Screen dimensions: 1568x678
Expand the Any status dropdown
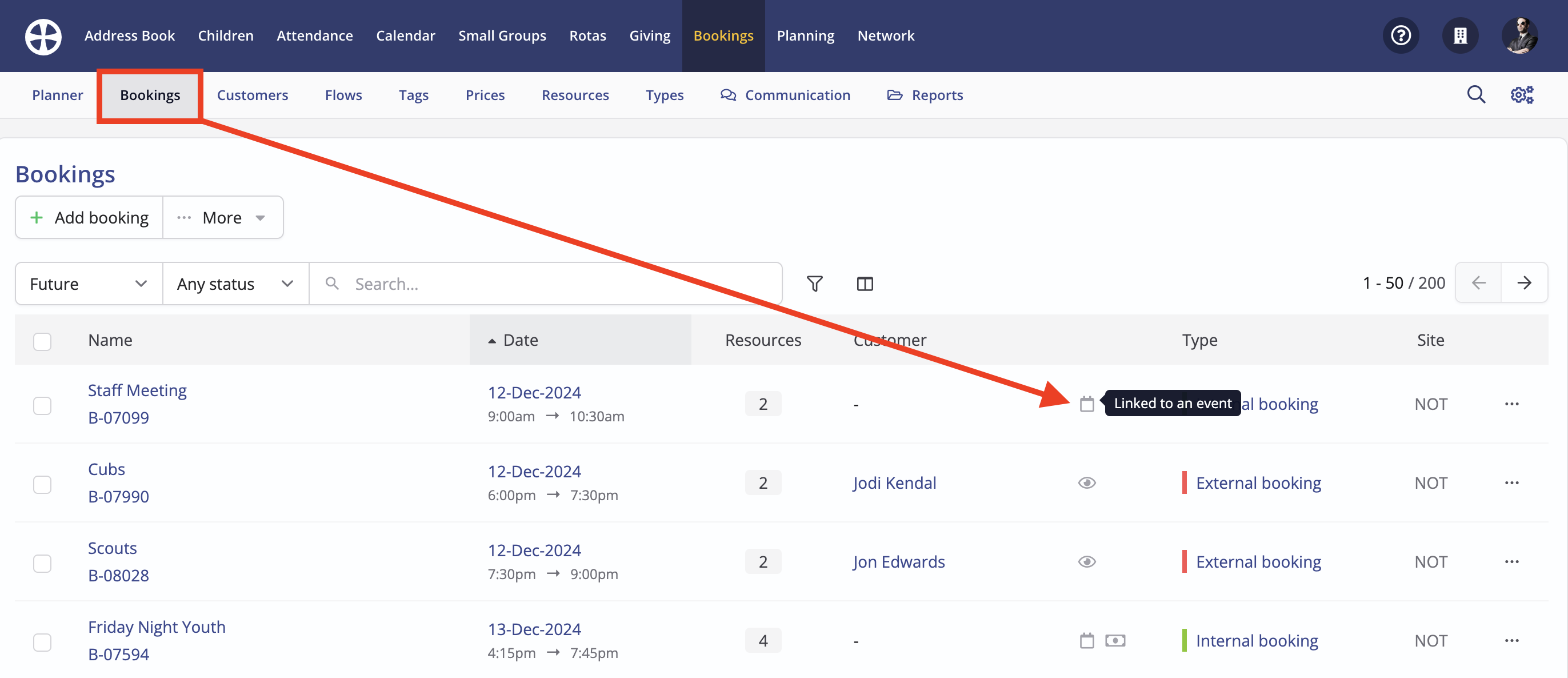[235, 284]
